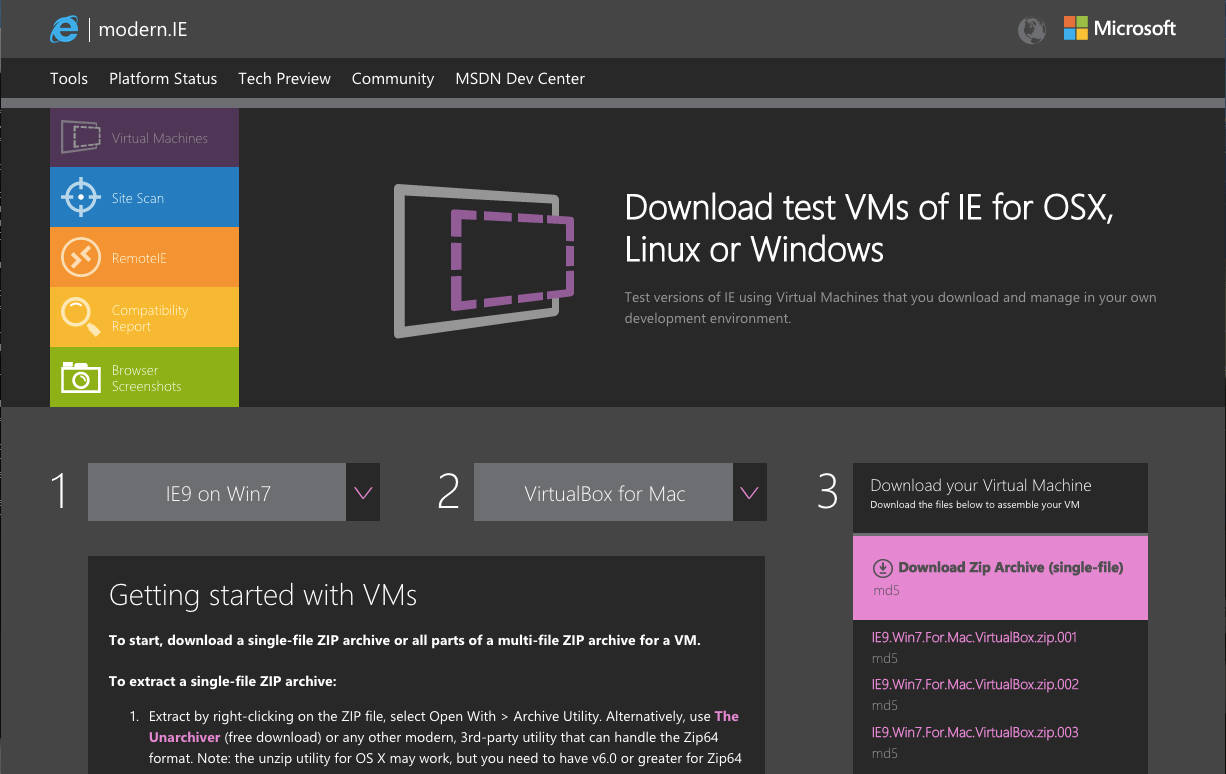Click the Site Scan crosshair icon
The width and height of the screenshot is (1226, 774).
tap(81, 197)
